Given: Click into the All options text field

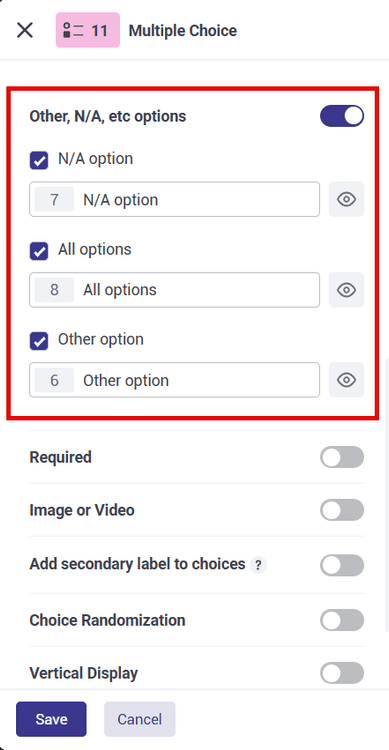Looking at the screenshot, I should (175, 290).
